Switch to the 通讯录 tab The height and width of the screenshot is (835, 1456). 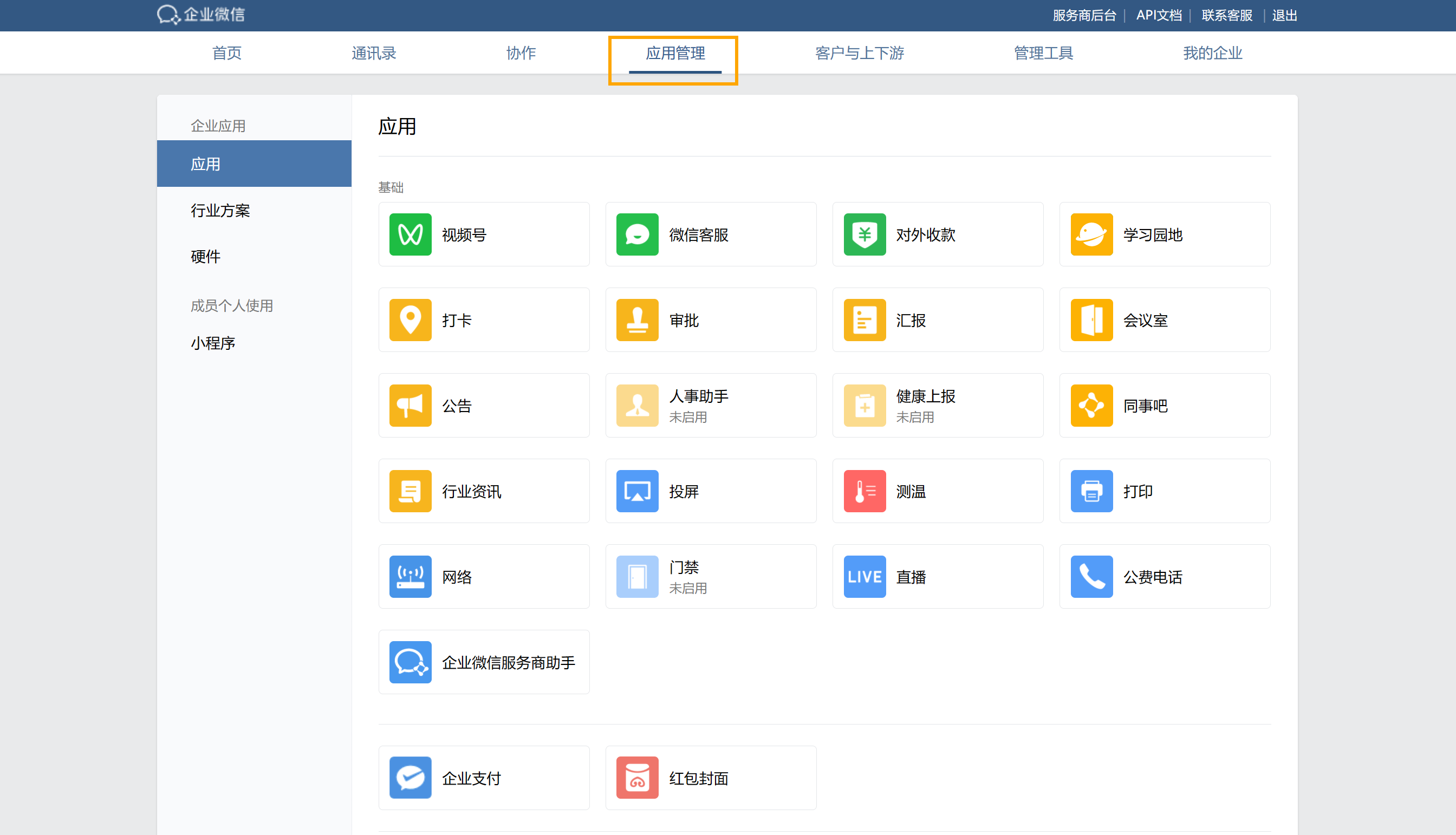(x=373, y=53)
